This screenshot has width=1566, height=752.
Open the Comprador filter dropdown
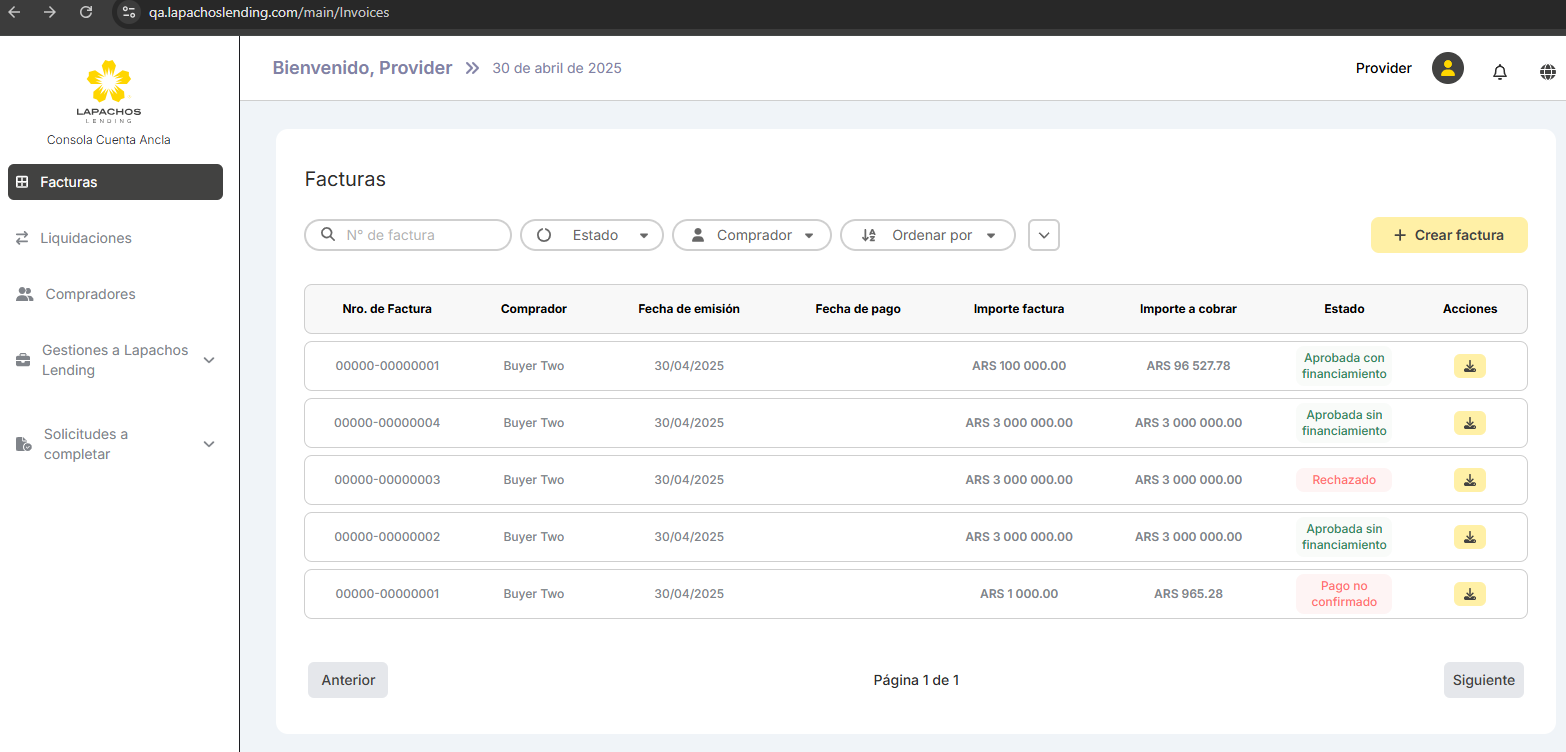(751, 235)
